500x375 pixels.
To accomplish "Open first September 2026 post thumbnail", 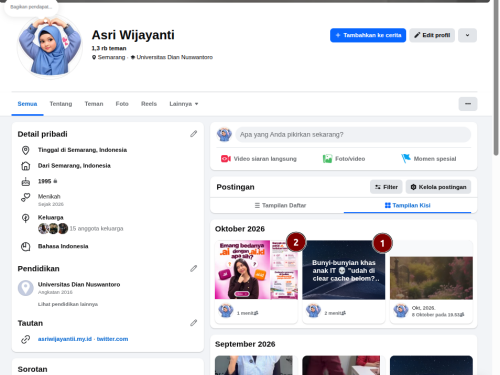I will click(x=256, y=365).
